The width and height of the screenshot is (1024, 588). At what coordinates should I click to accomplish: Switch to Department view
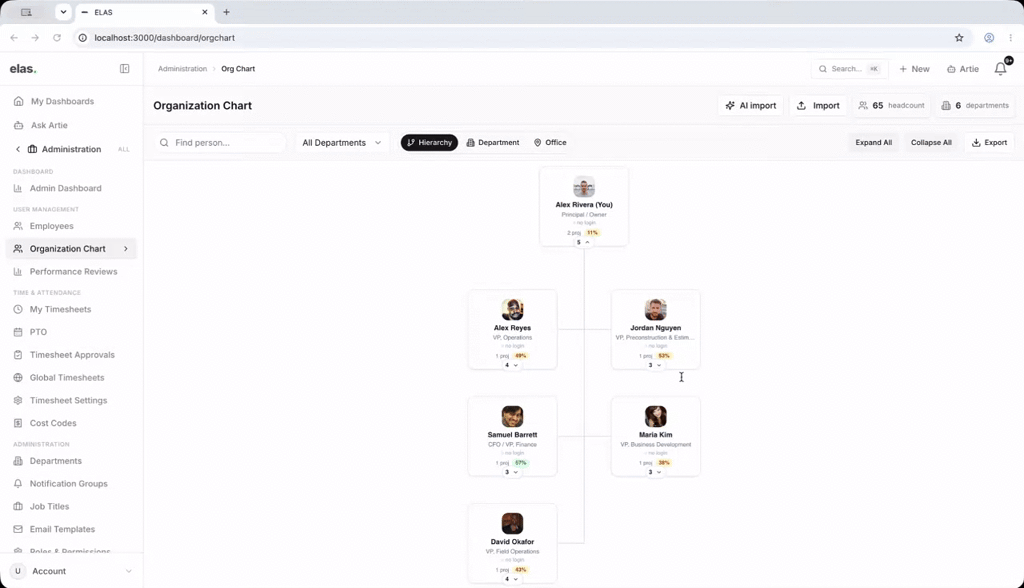pyautogui.click(x=493, y=142)
